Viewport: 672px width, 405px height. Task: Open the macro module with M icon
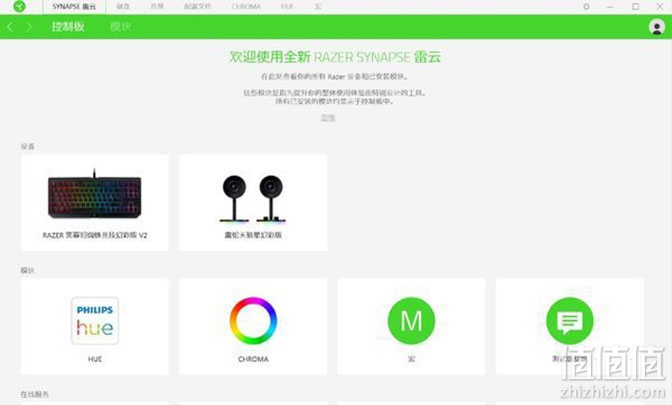pyautogui.click(x=411, y=327)
